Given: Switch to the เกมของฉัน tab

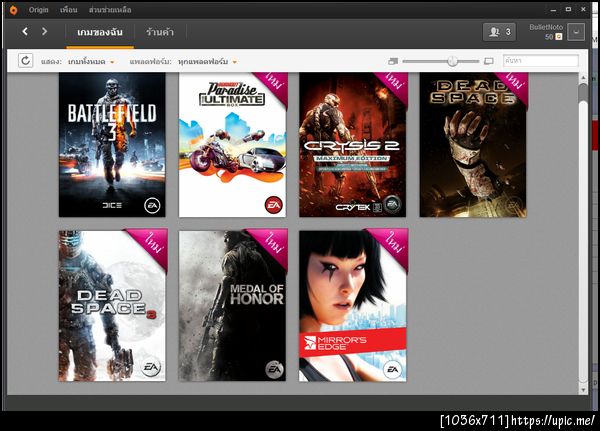Looking at the screenshot, I should [100, 32].
